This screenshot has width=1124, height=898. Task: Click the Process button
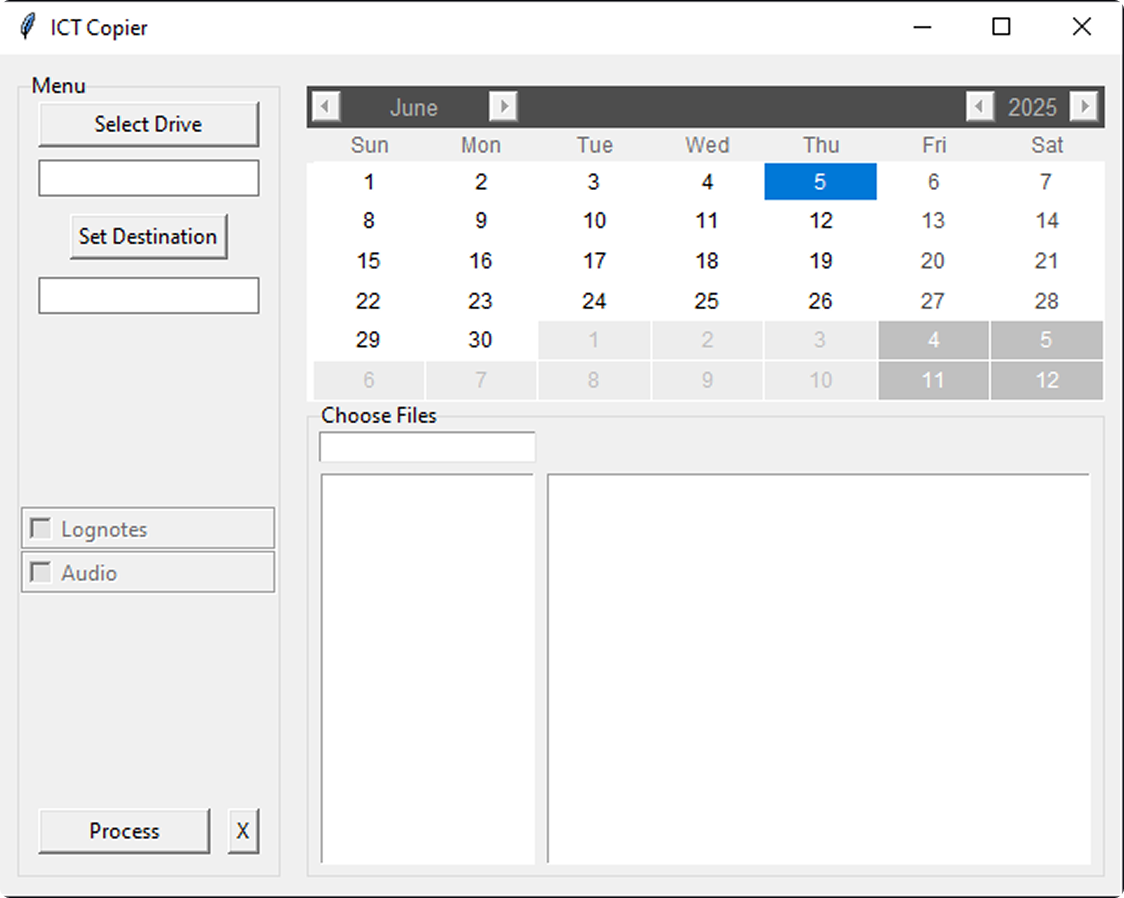pos(124,831)
